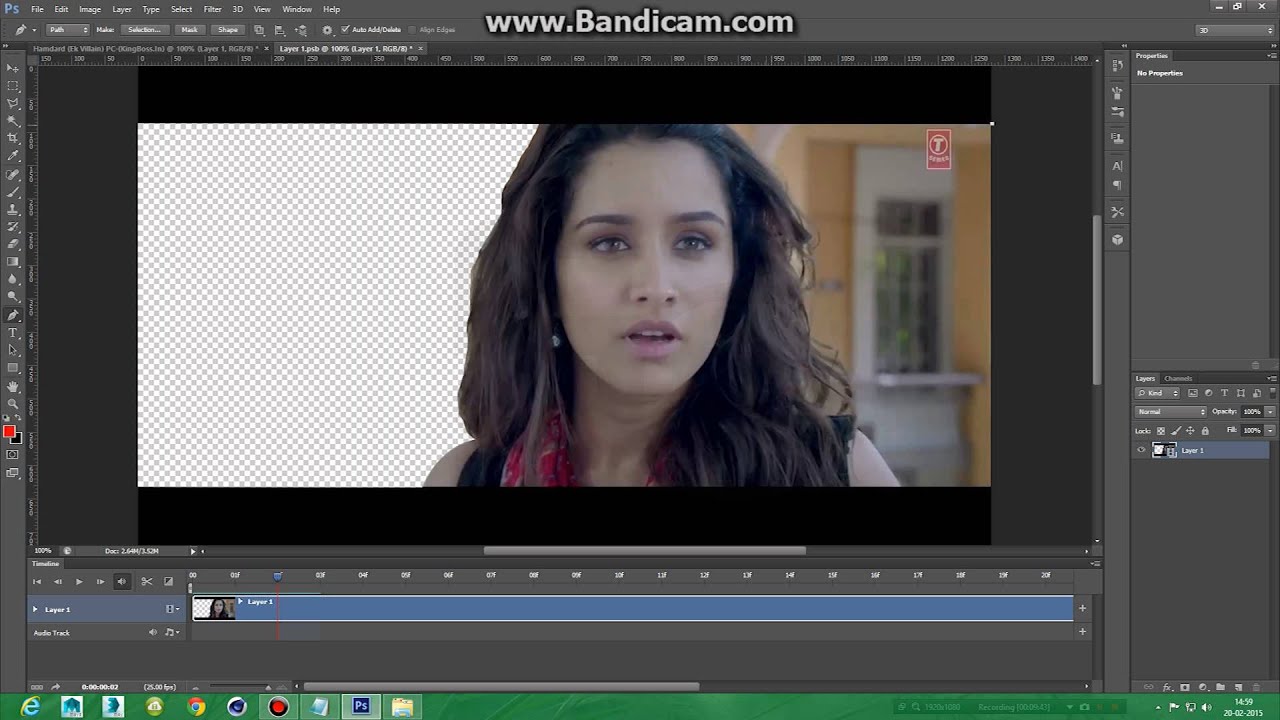Select the Lasso tool
This screenshot has height=720, width=1280.
click(x=13, y=103)
